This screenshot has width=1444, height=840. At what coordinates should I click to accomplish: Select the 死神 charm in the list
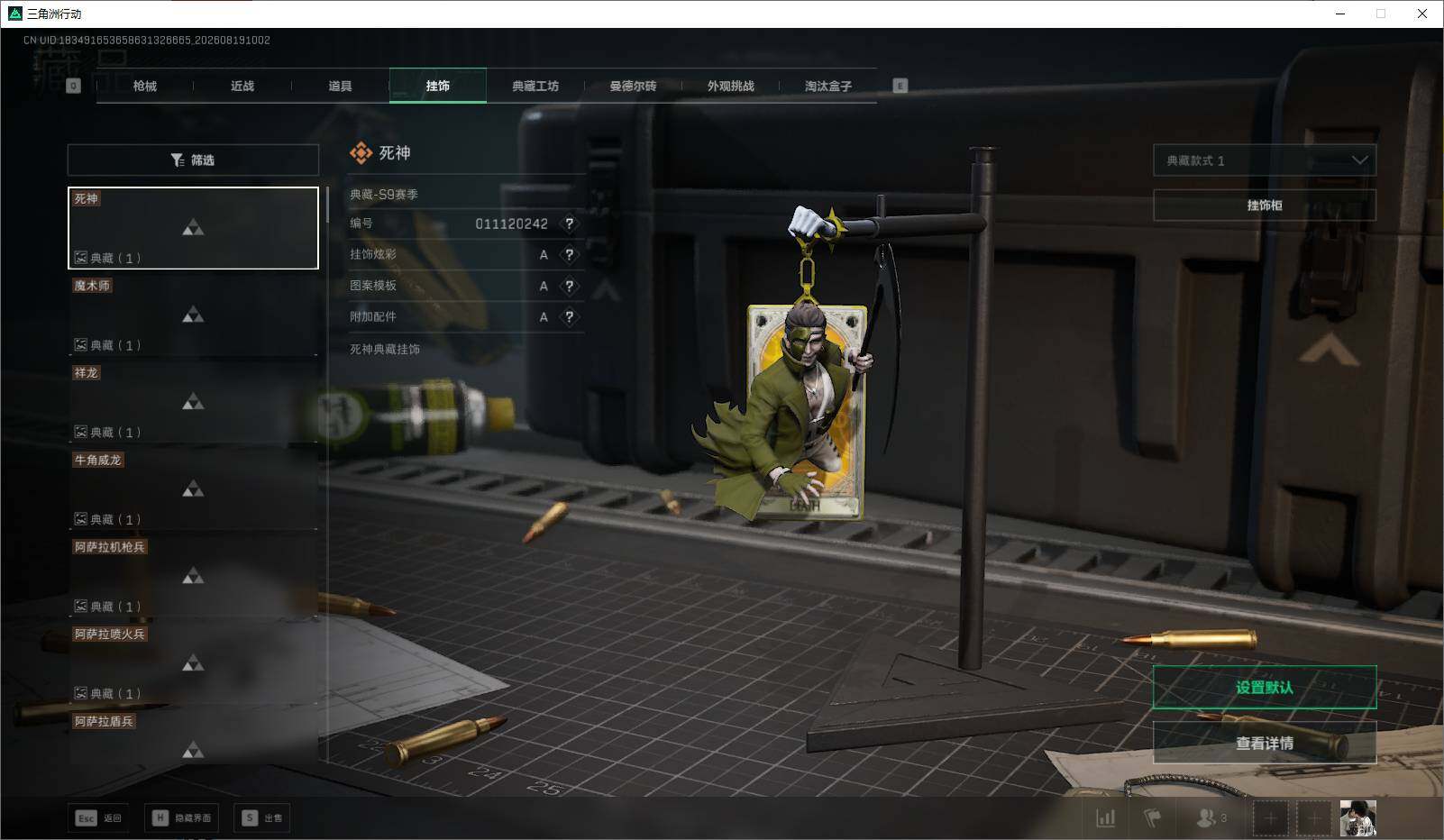click(193, 228)
